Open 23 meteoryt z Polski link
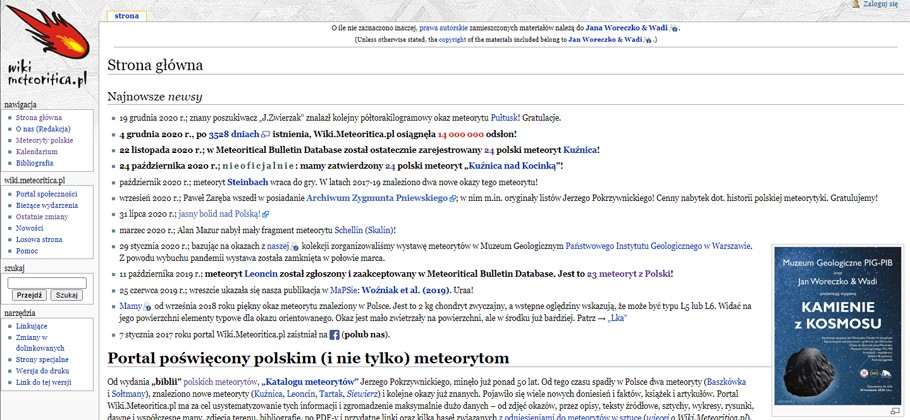Image resolution: width=910 pixels, height=420 pixels. pyautogui.click(x=629, y=274)
